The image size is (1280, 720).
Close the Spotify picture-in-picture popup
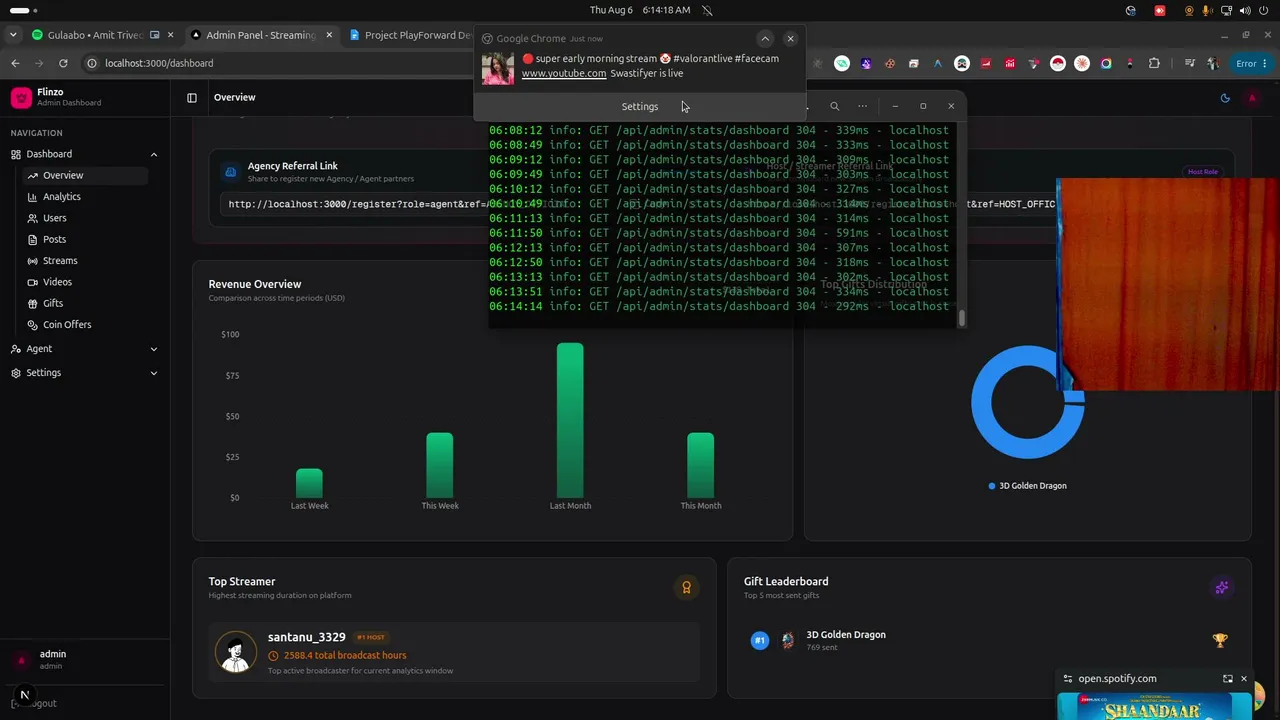click(1244, 679)
